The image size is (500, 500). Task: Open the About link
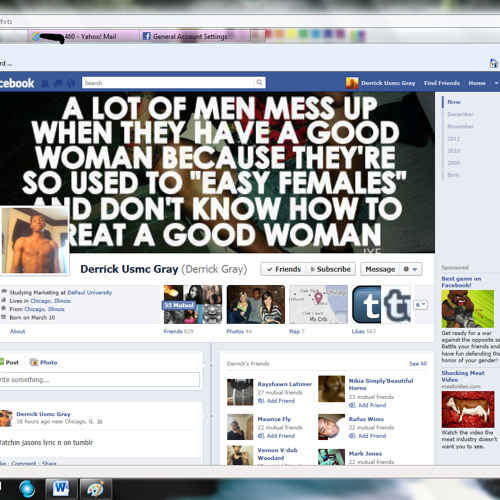coord(17,331)
